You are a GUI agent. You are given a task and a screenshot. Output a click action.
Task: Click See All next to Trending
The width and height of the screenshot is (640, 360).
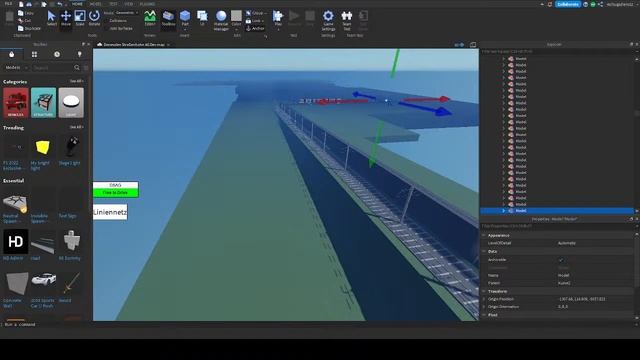pyautogui.click(x=76, y=127)
